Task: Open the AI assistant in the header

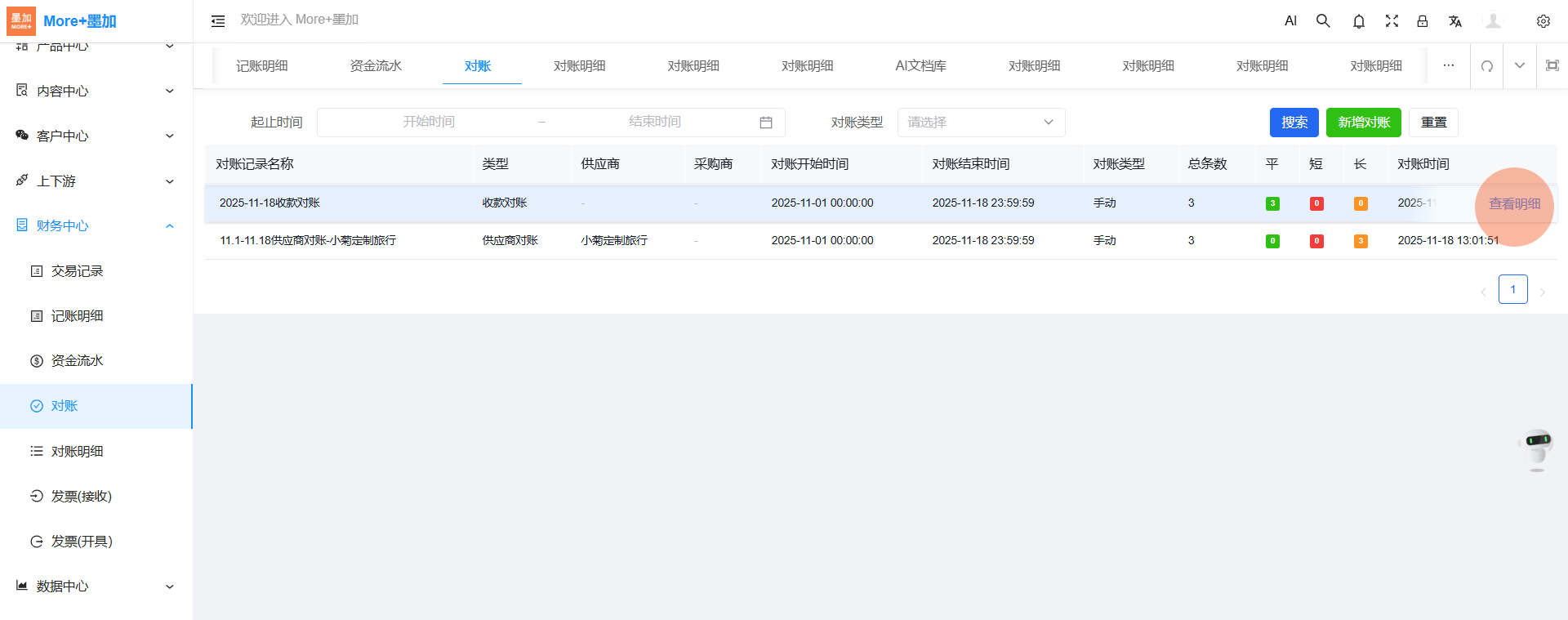Action: [1290, 21]
